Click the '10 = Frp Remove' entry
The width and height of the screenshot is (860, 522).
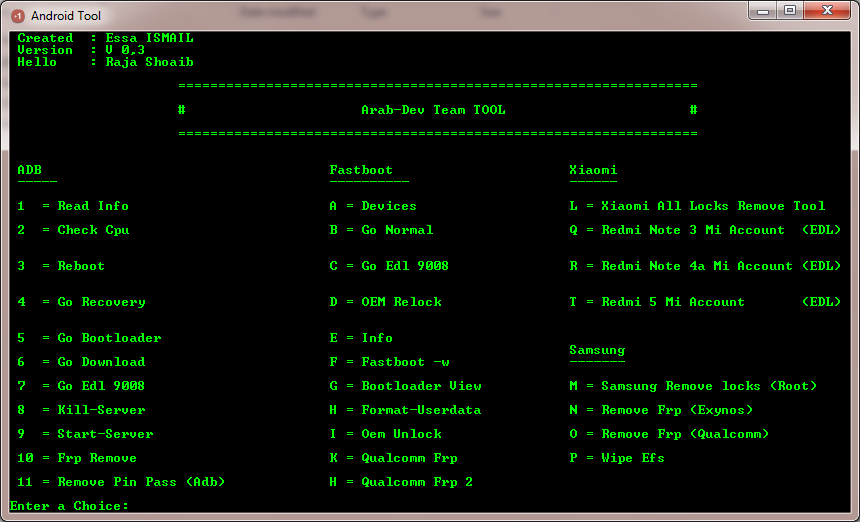click(x=77, y=458)
